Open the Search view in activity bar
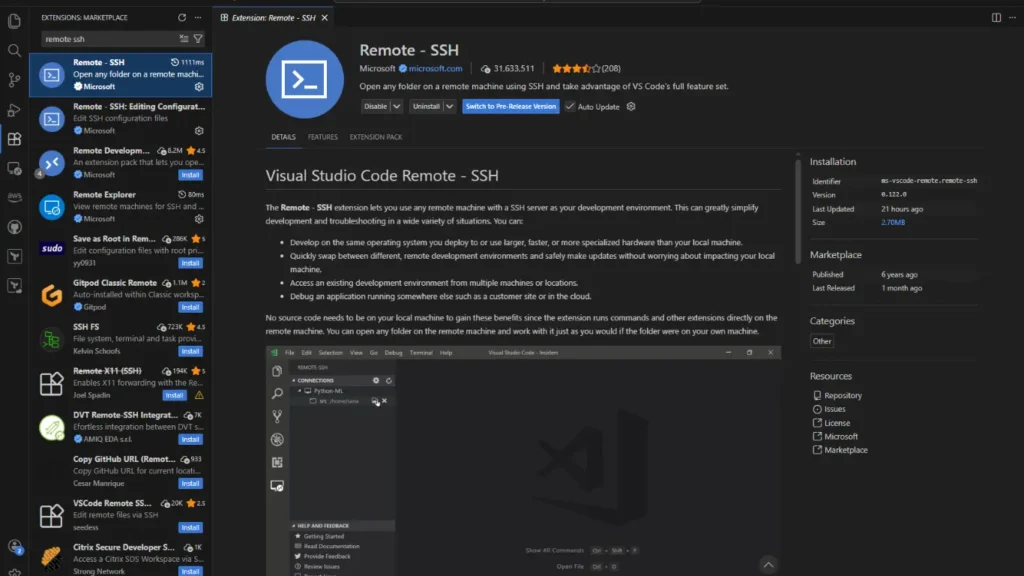The width and height of the screenshot is (1024, 576). [14, 50]
